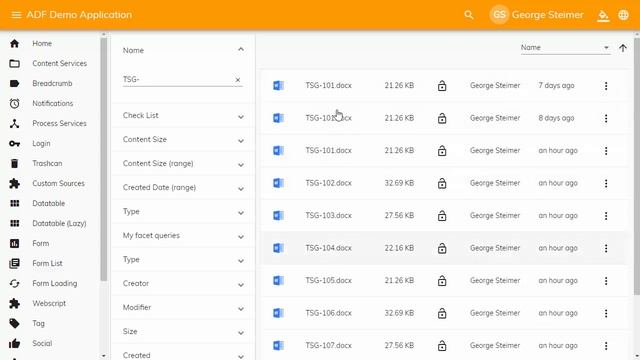The height and width of the screenshot is (360, 640).
Task: Select file name TSG-102.docx
Action: click(329, 183)
